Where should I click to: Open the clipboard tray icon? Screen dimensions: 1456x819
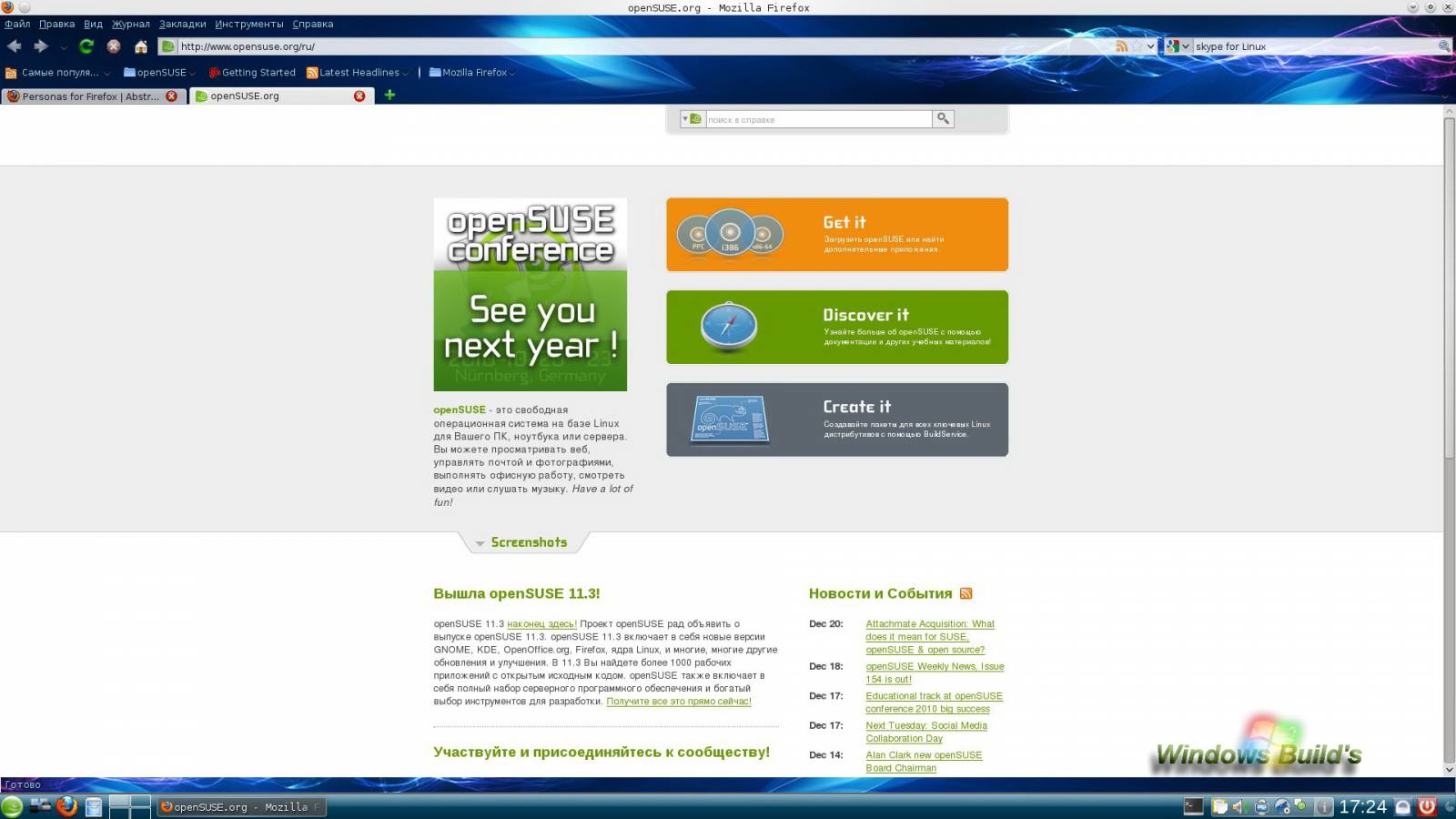pos(1219,807)
